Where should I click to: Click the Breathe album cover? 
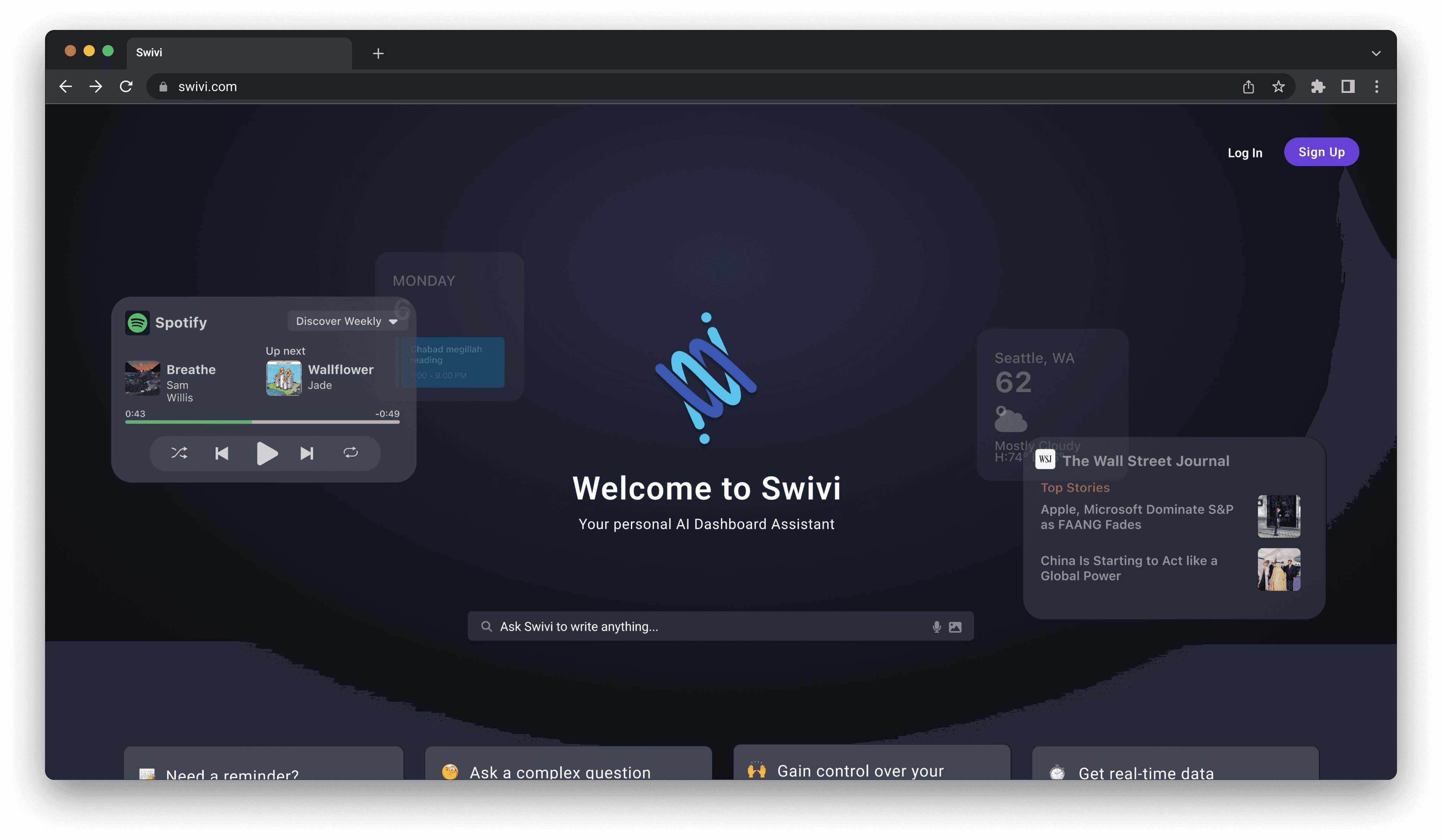tap(143, 378)
